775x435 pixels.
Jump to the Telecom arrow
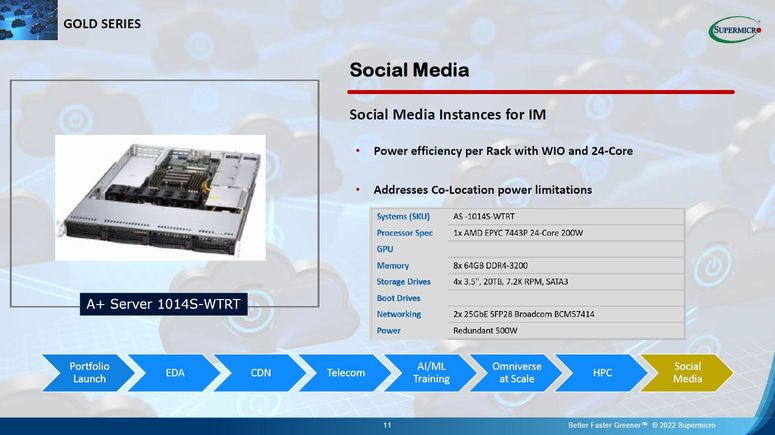[345, 373]
